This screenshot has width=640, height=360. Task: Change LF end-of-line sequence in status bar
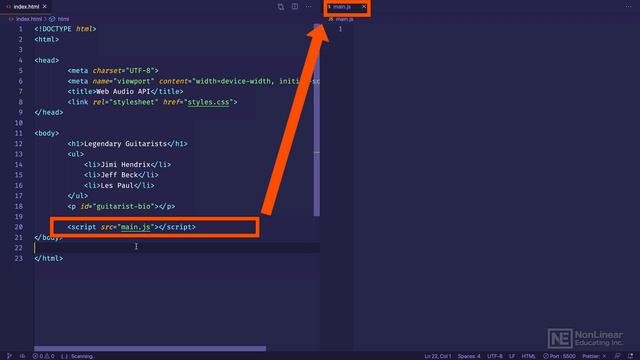(x=512, y=356)
